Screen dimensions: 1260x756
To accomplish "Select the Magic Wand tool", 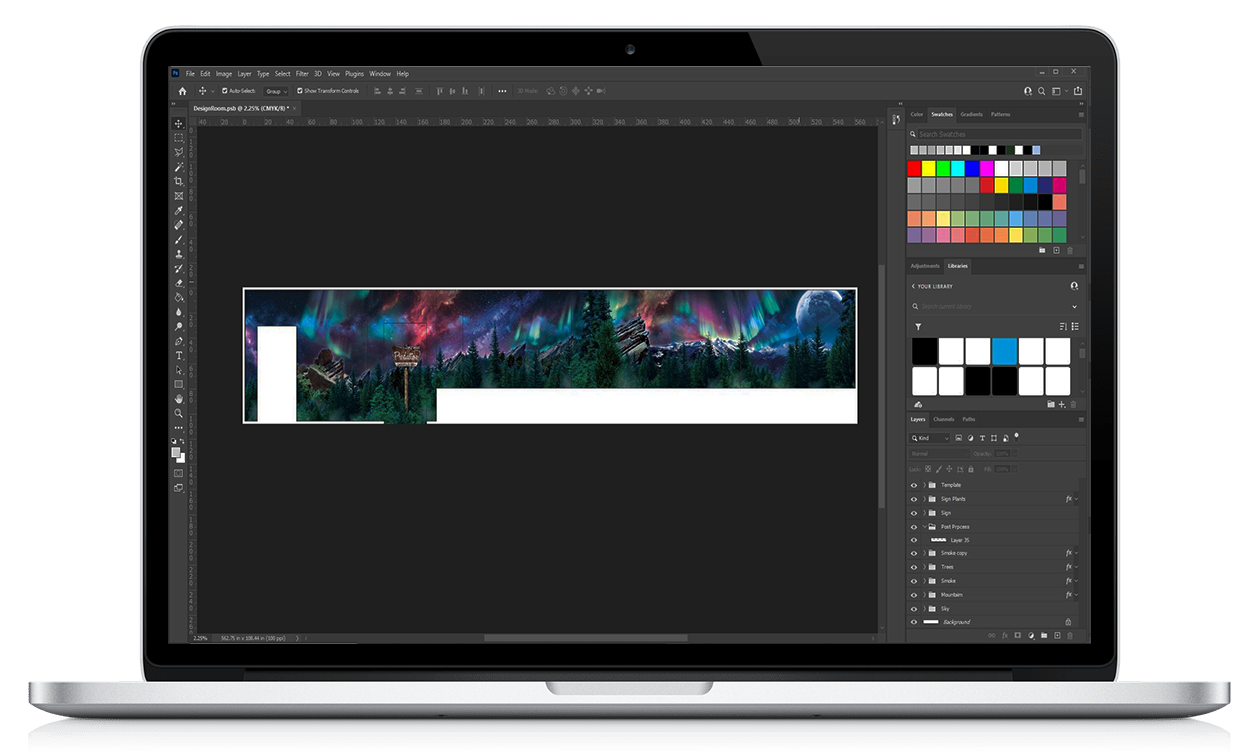I will tap(179, 166).
